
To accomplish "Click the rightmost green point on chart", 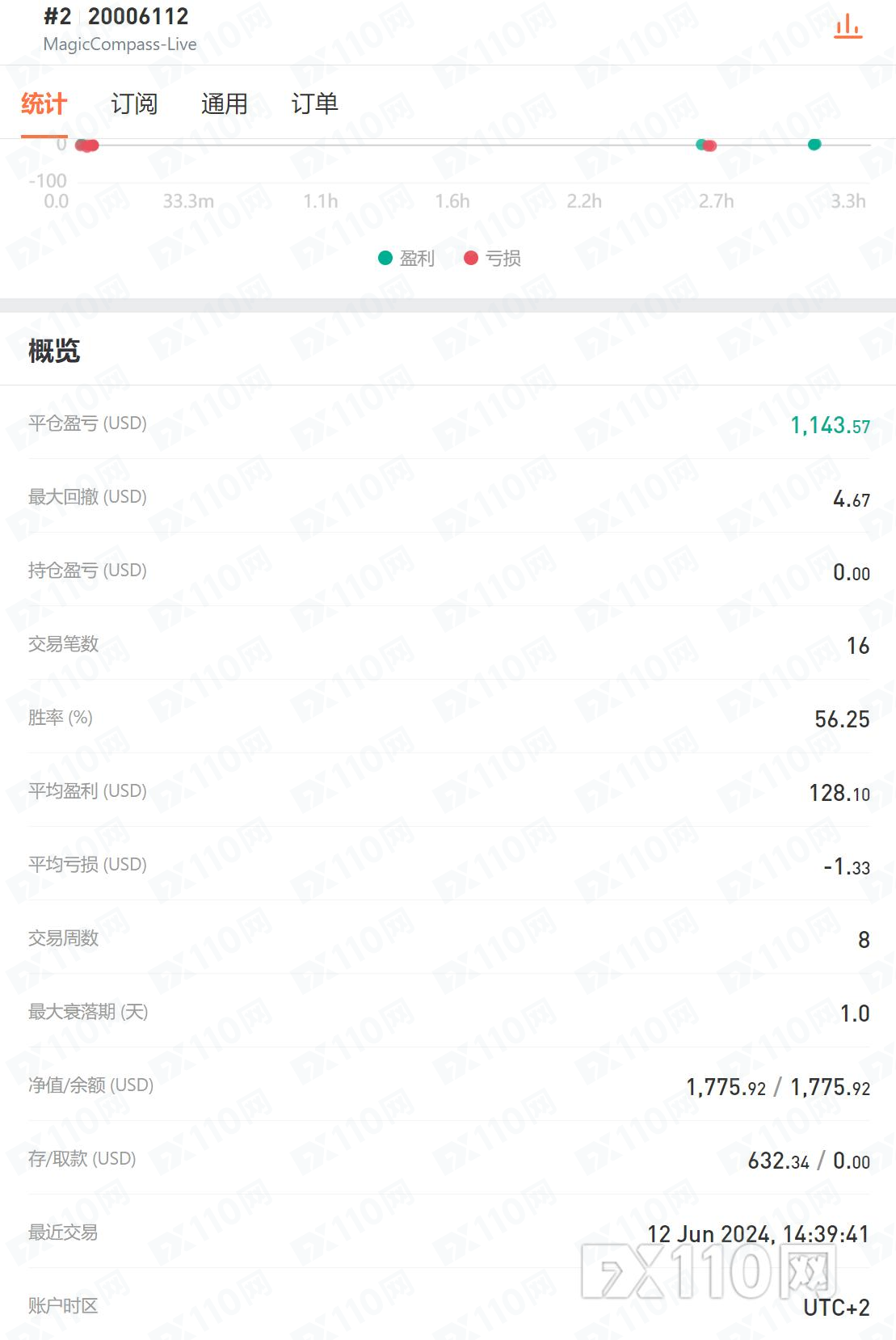I will (x=814, y=145).
